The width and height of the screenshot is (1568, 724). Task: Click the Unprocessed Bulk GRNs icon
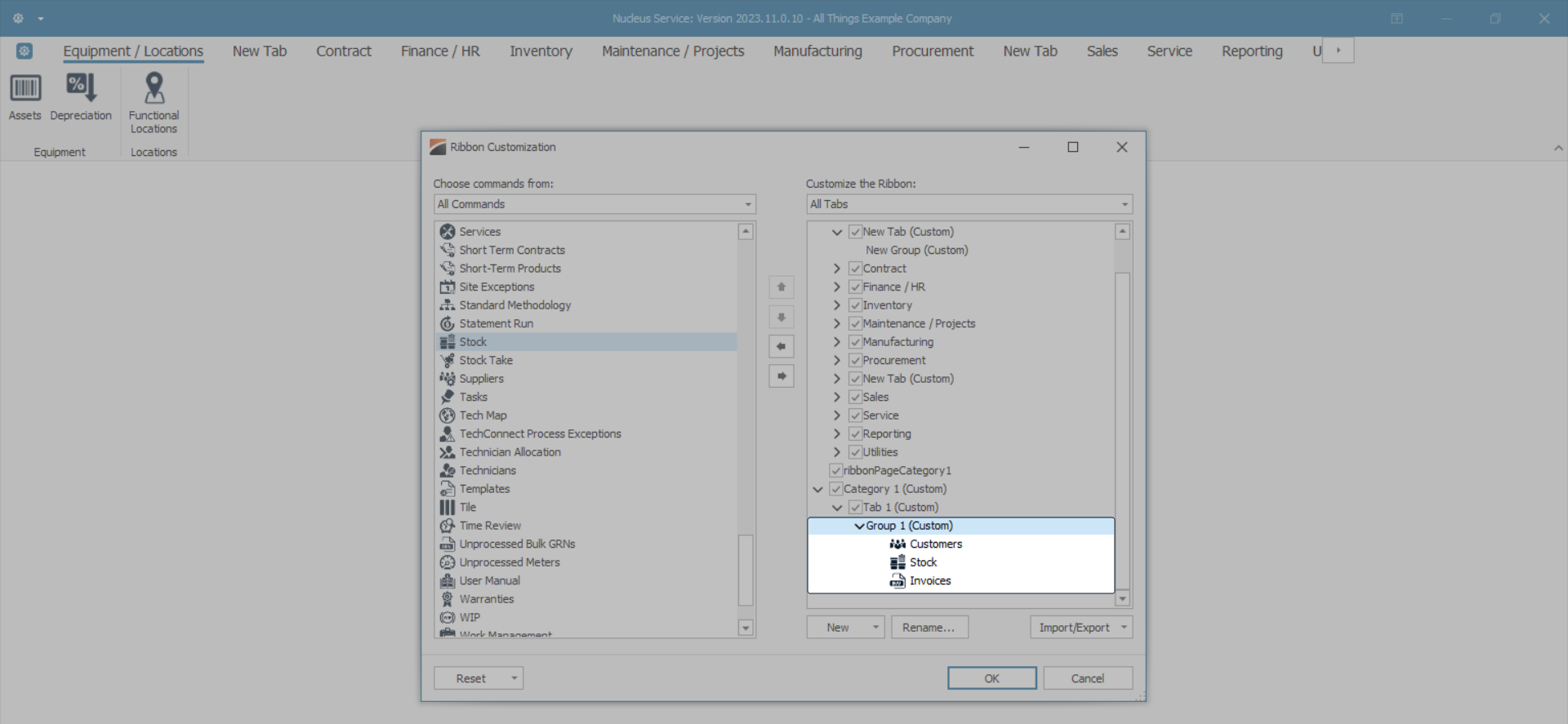(448, 544)
